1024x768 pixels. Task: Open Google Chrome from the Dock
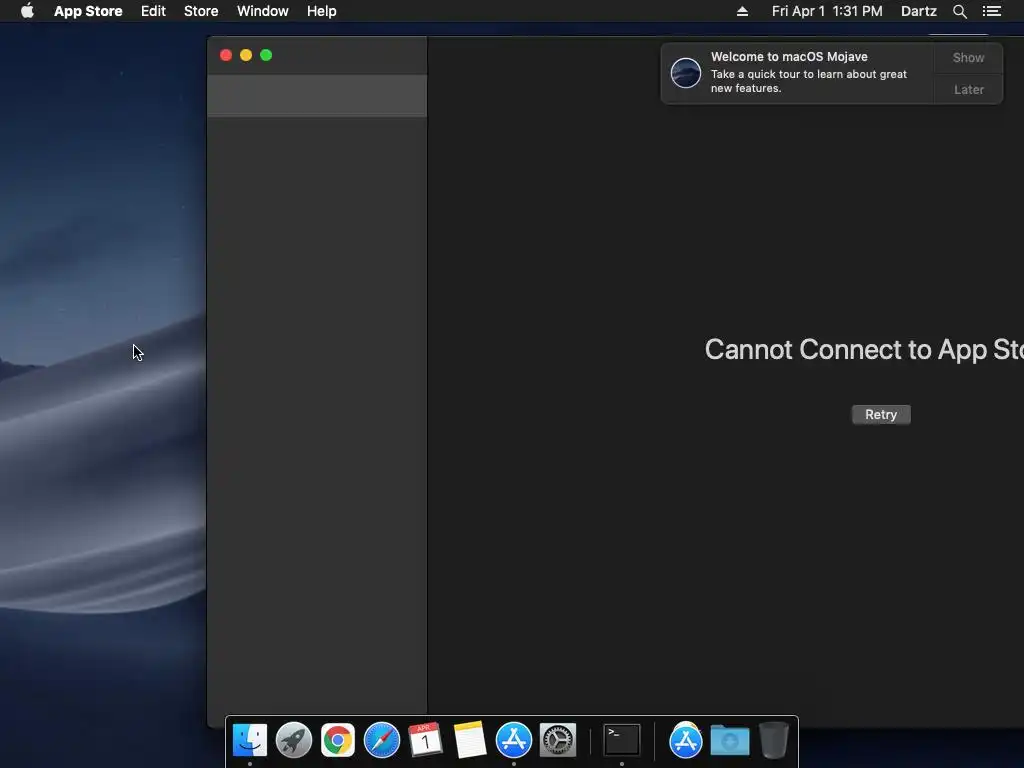338,741
